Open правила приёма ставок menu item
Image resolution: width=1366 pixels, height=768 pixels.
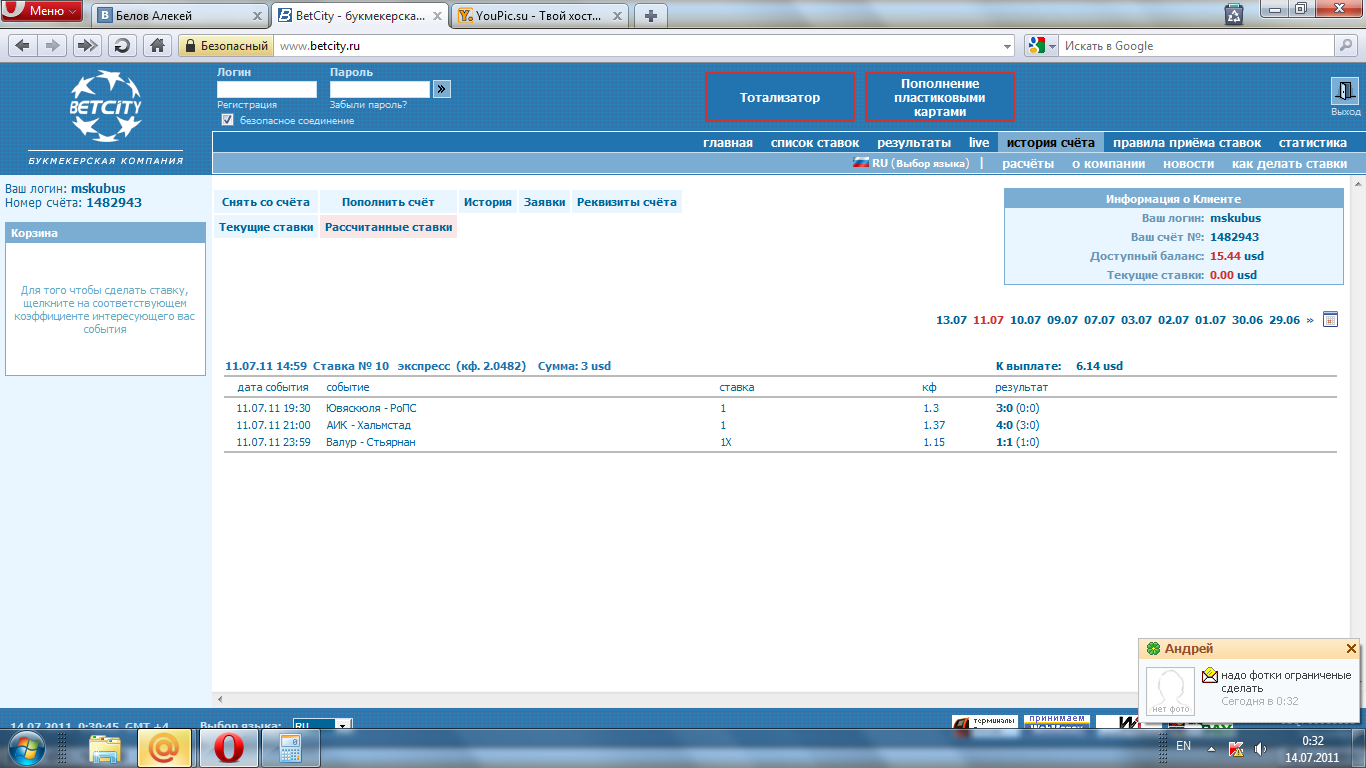1187,143
